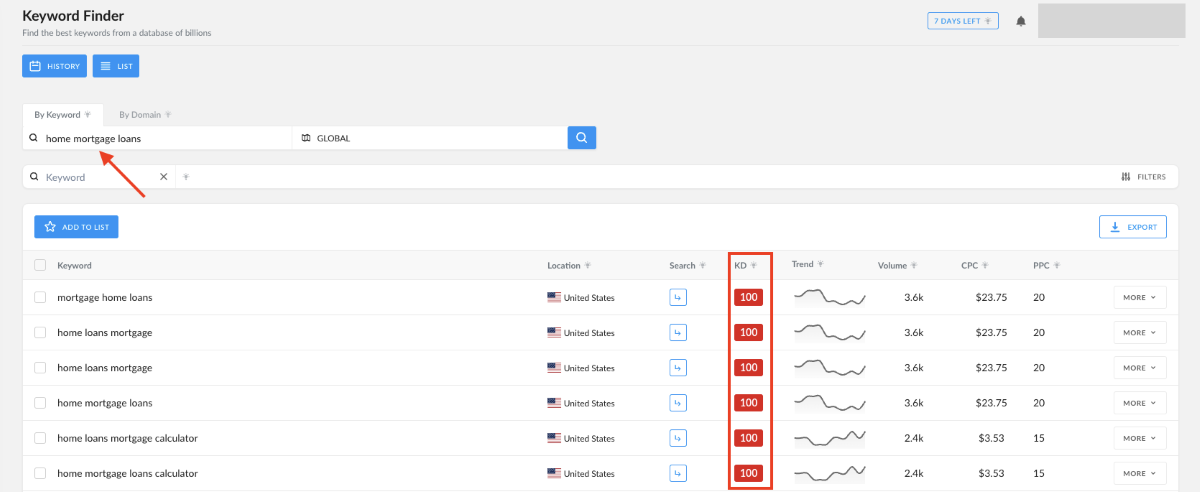Click the US flag for mortgage home loans
Viewport: 1200px width, 492px height.
pos(554,298)
